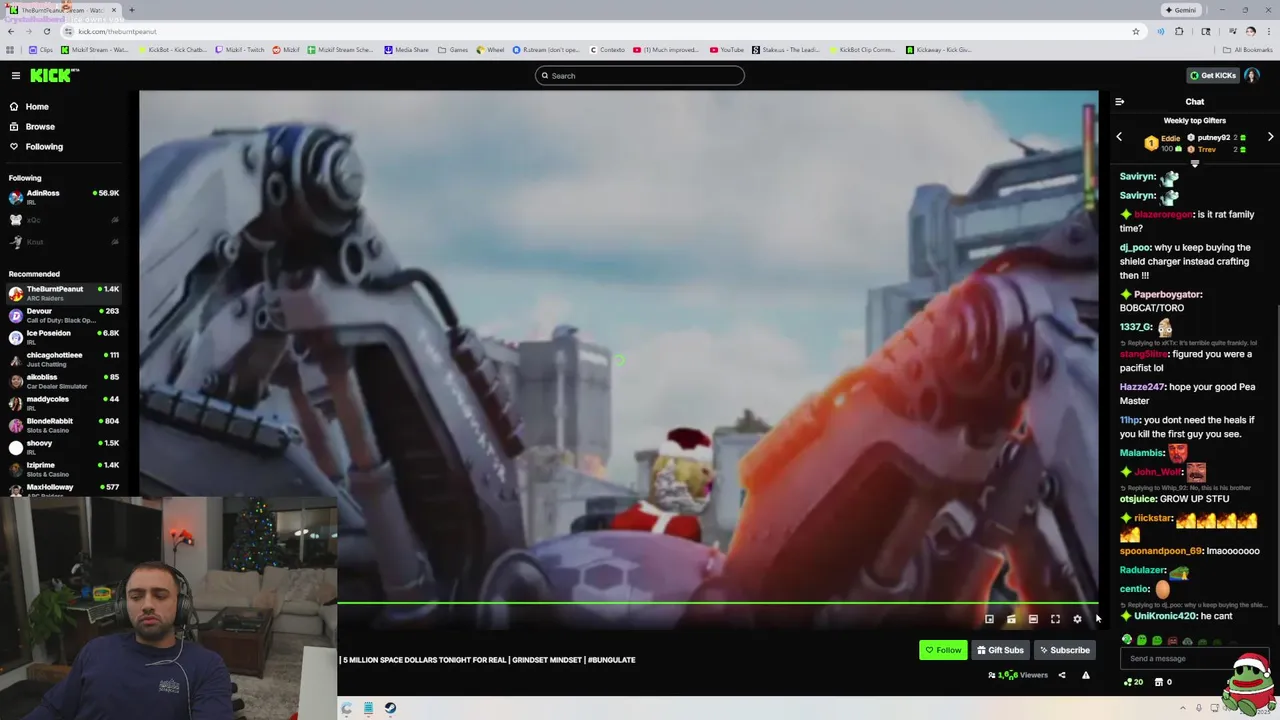Open the chat shop icon showing 0
The height and width of the screenshot is (720, 1280).
pos(1163,682)
